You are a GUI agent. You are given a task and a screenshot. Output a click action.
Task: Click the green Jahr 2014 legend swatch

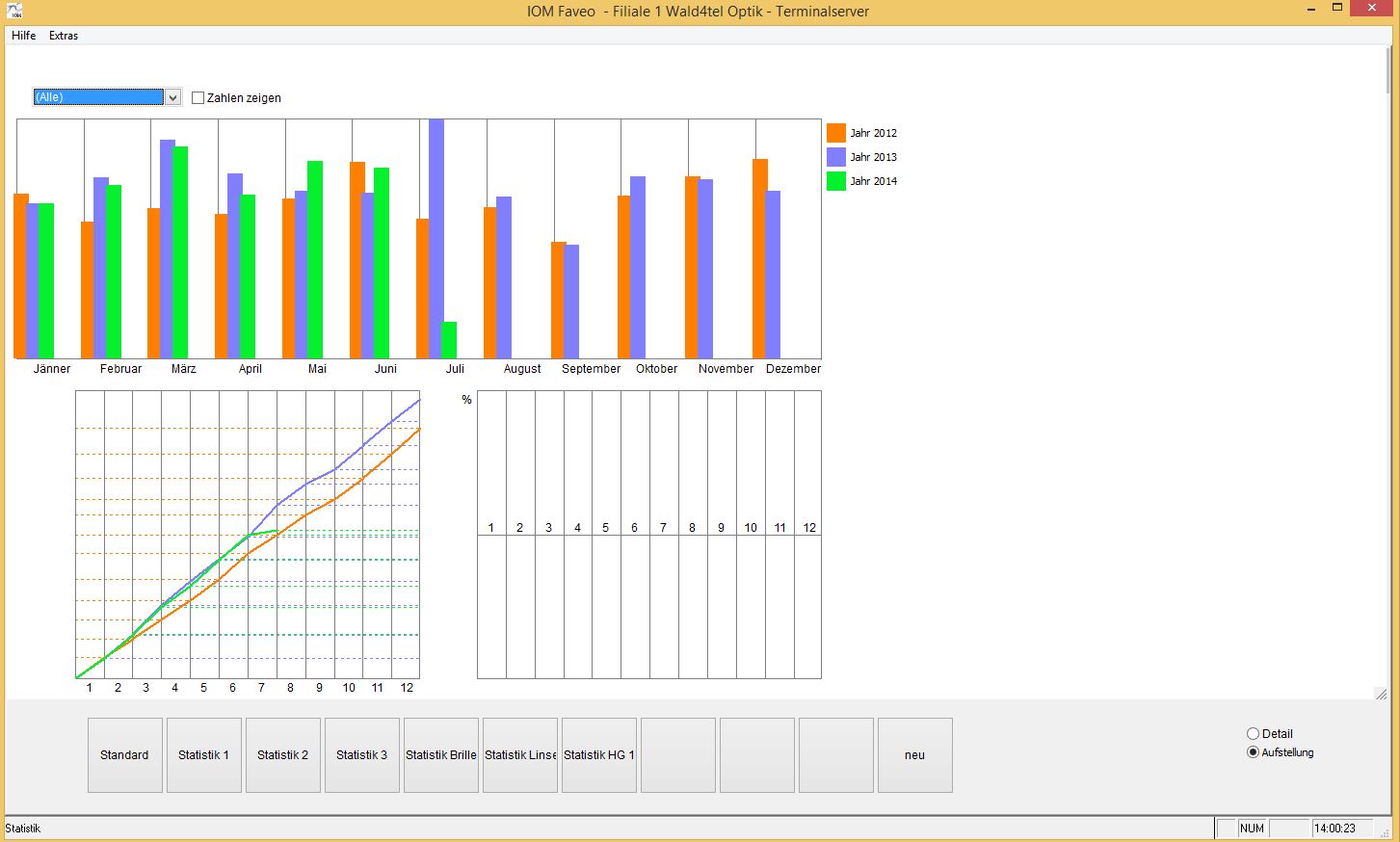pyautogui.click(x=835, y=181)
